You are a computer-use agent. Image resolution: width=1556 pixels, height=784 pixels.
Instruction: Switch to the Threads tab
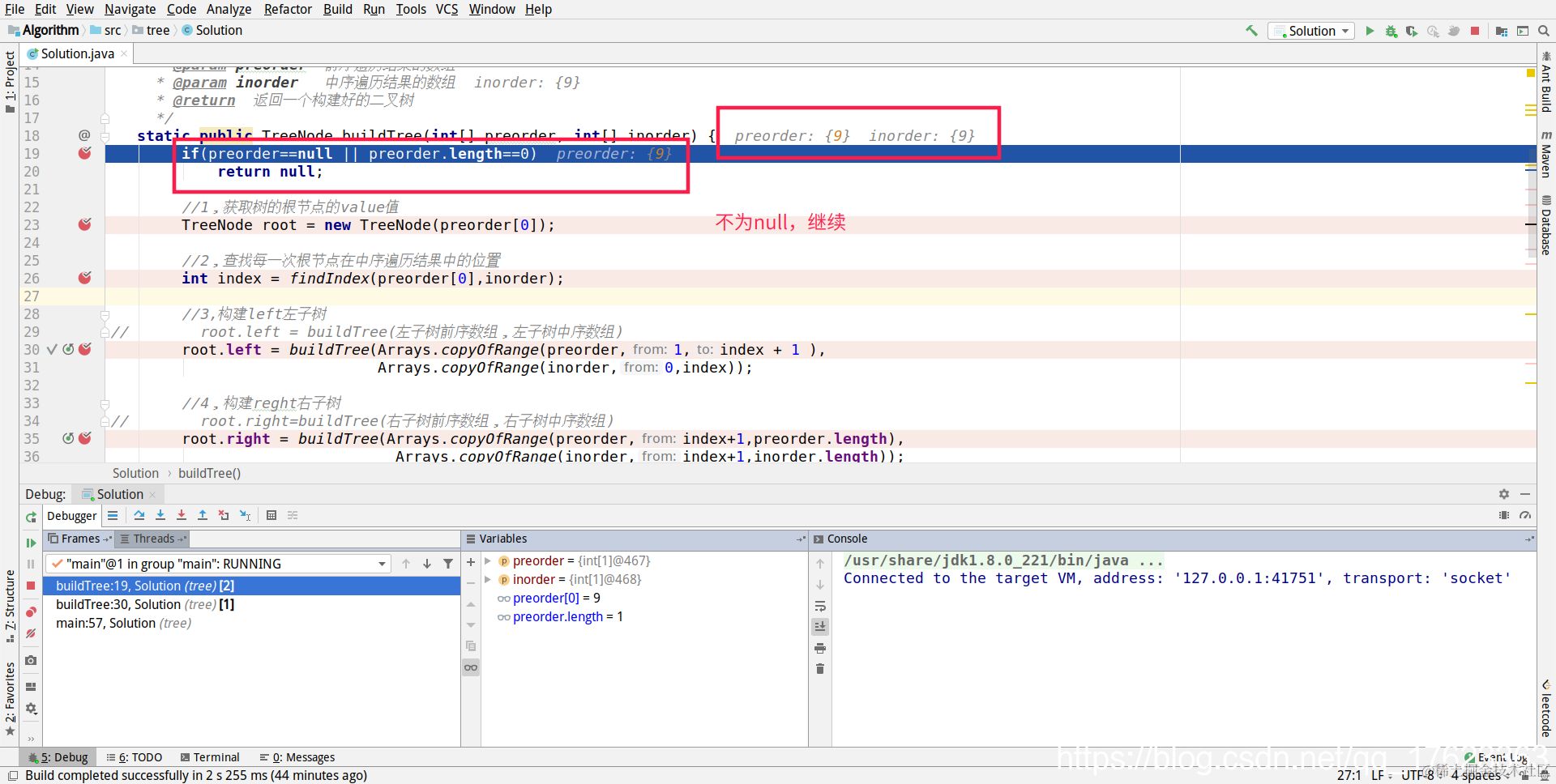point(153,539)
